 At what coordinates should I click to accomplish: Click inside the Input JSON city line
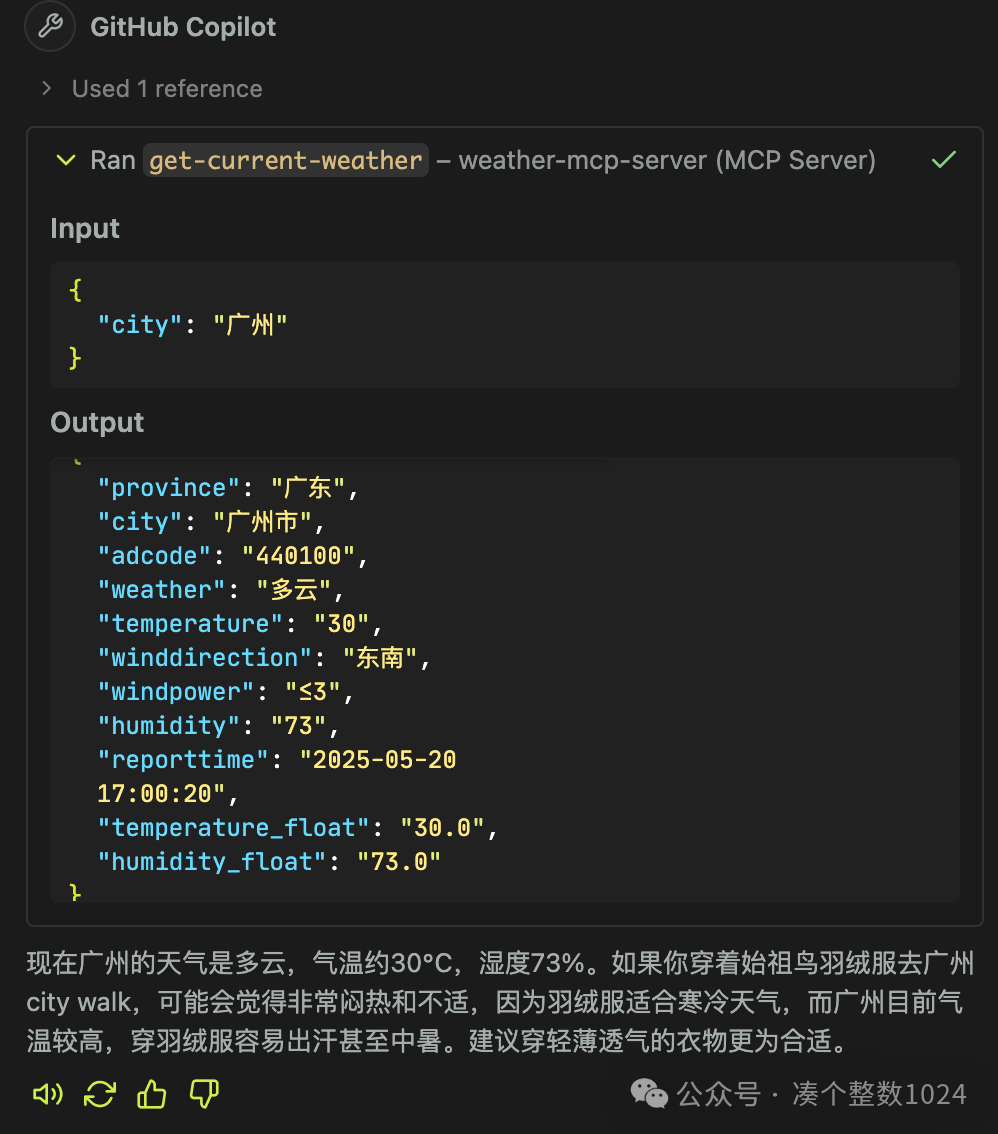(x=192, y=324)
